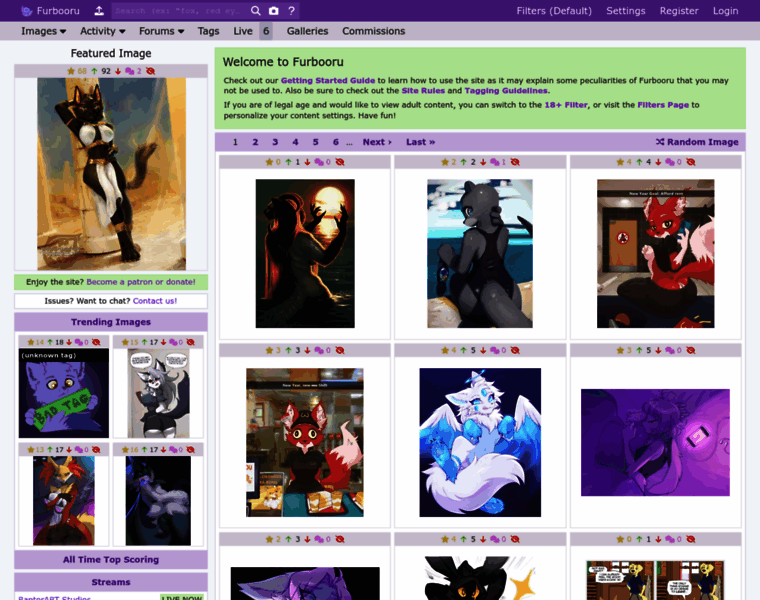760x600 pixels.
Task: Hide the fox cashier image
Action: (x=340, y=350)
